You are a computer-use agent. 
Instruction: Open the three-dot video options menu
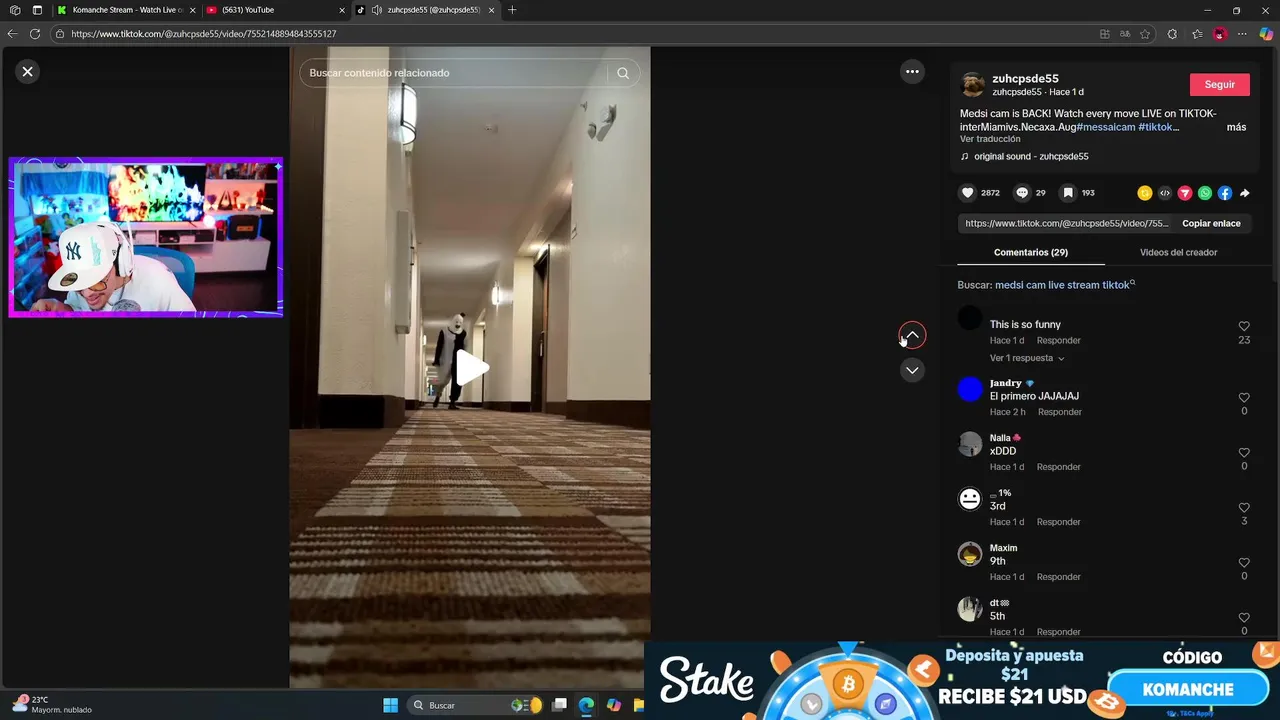click(x=912, y=71)
